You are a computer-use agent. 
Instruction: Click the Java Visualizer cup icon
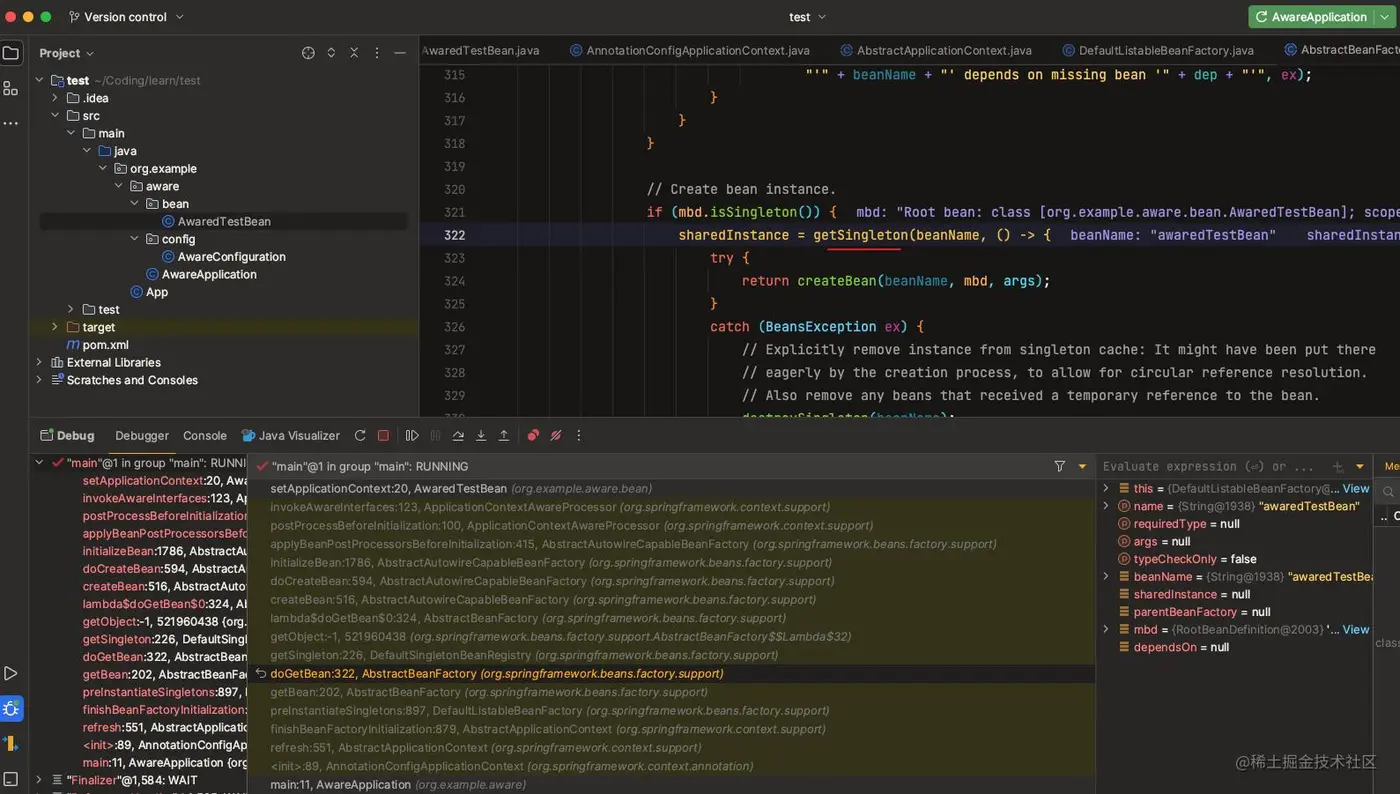(x=248, y=435)
